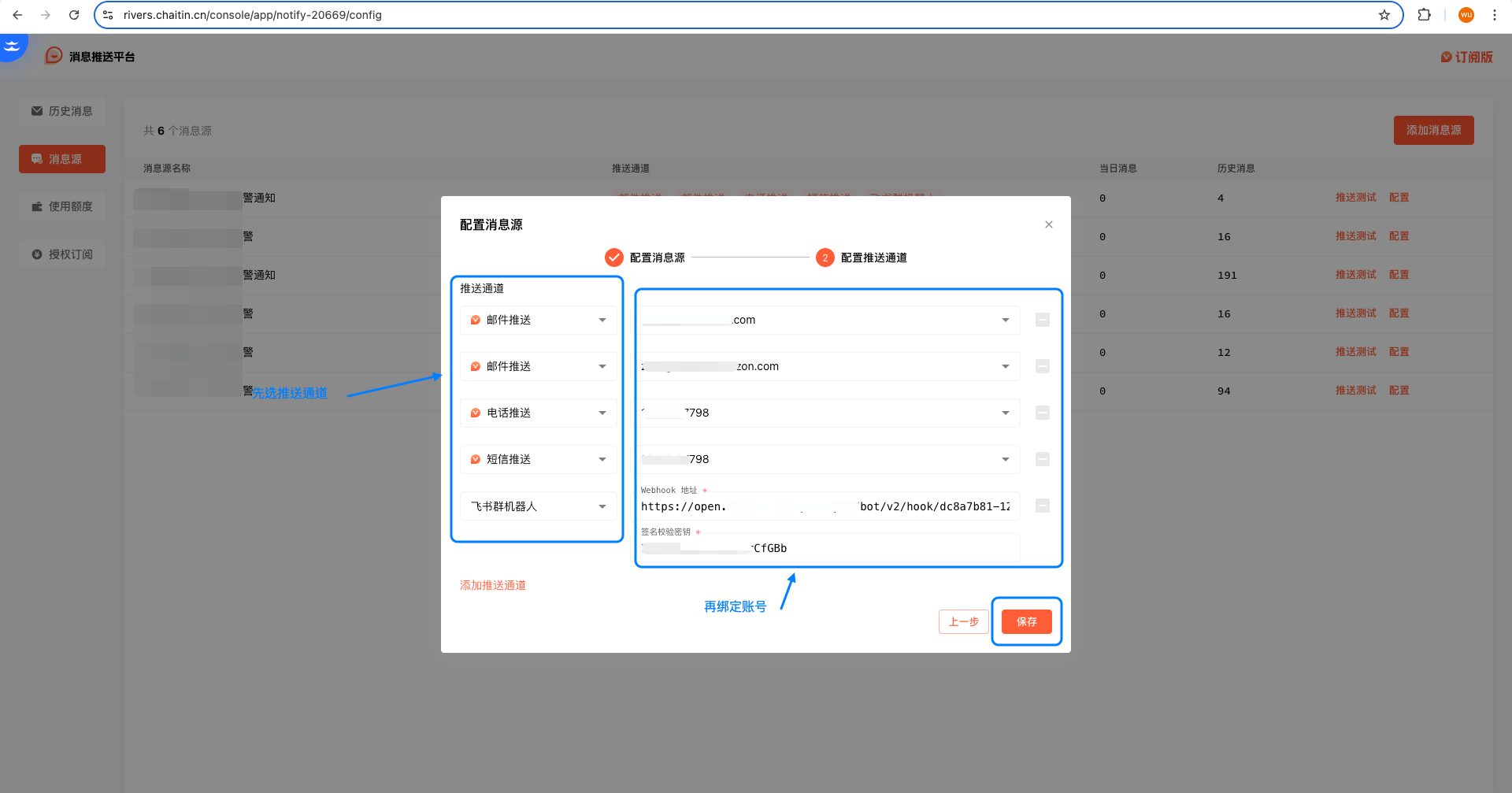Image resolution: width=1512 pixels, height=793 pixels.
Task: Open the browser extensions icon
Action: pos(1424,15)
